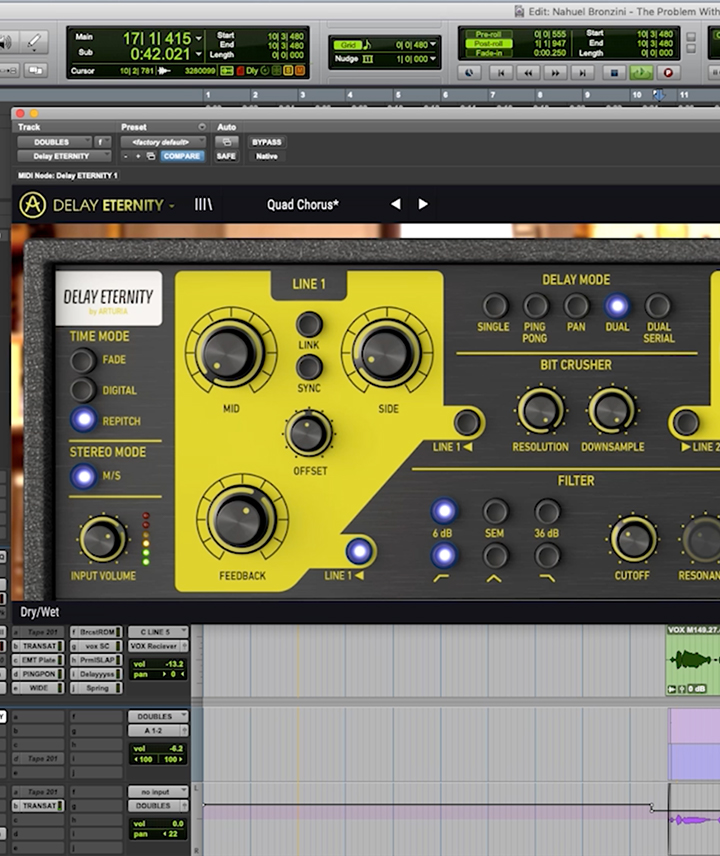The height and width of the screenshot is (856, 720).
Task: Click the next preset plus button
Action: (x=138, y=156)
